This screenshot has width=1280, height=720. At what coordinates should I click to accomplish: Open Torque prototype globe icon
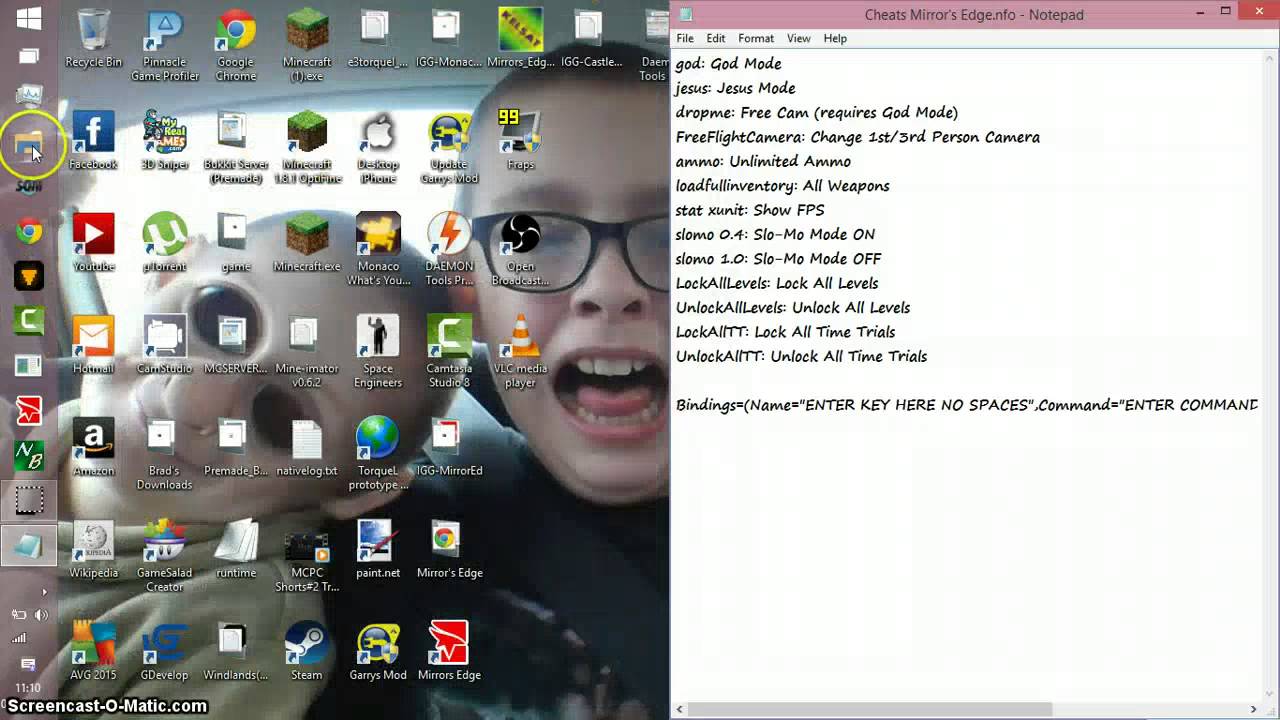(378, 453)
